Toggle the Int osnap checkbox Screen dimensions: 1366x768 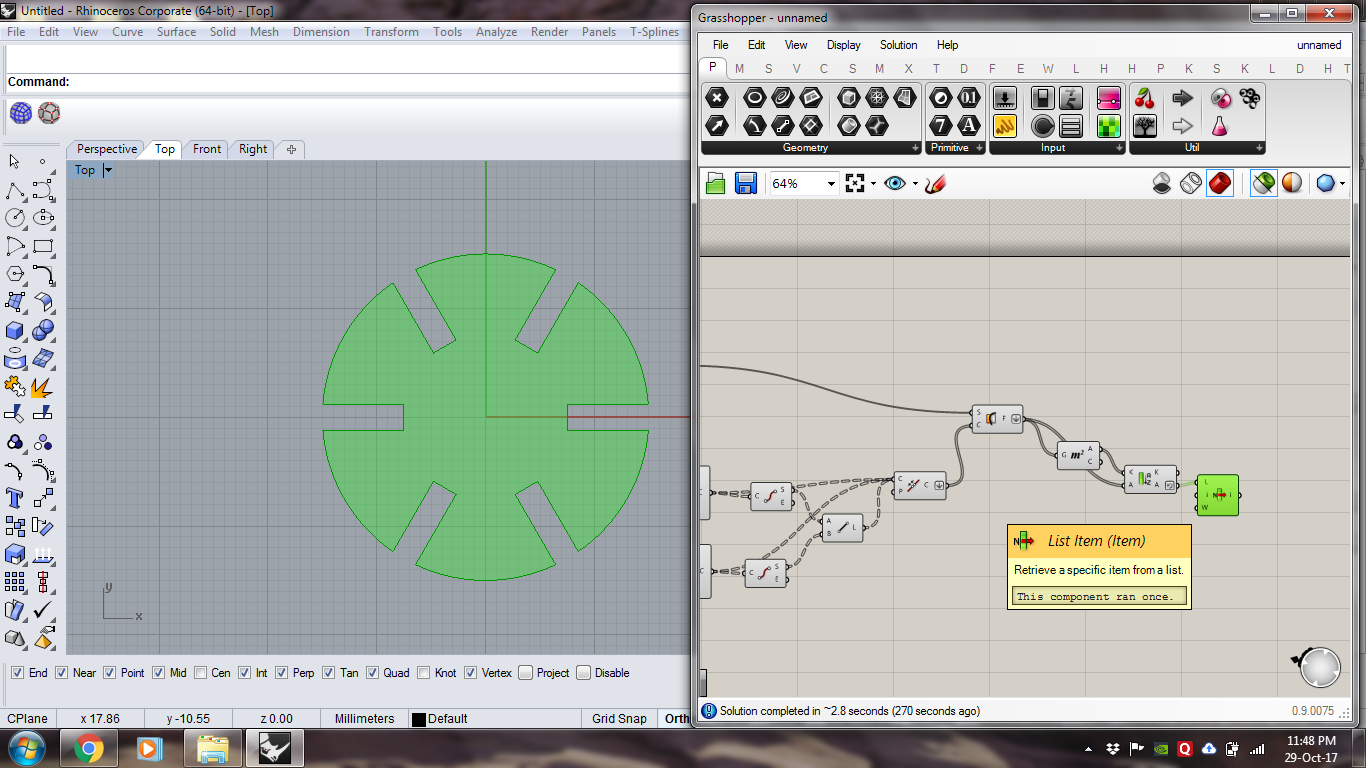point(244,673)
